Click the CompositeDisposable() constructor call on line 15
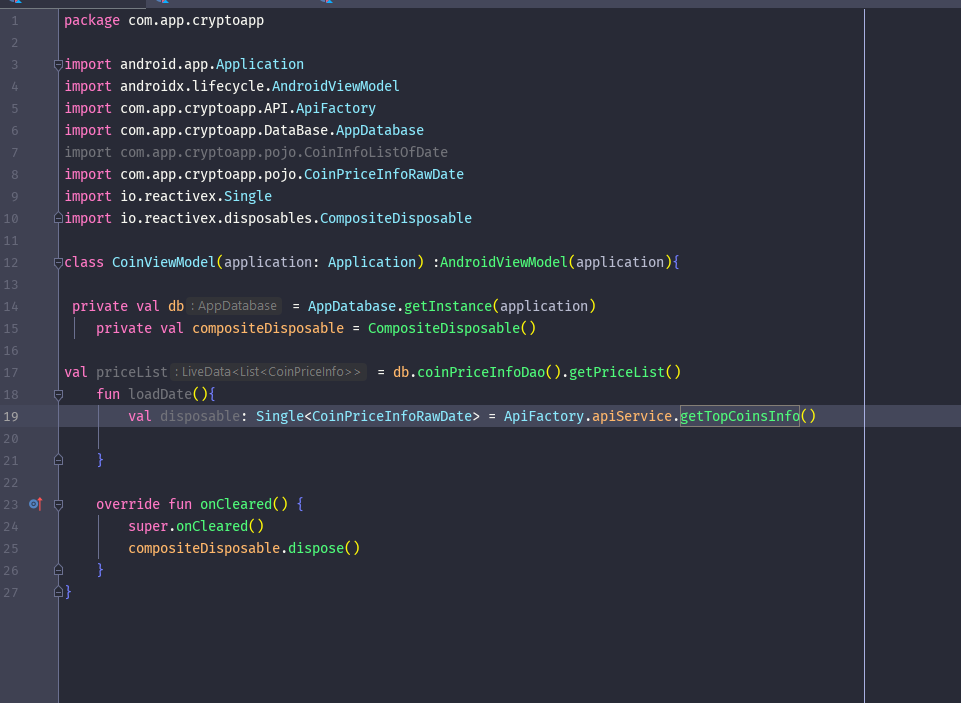This screenshot has height=703, width=961. 452,328
